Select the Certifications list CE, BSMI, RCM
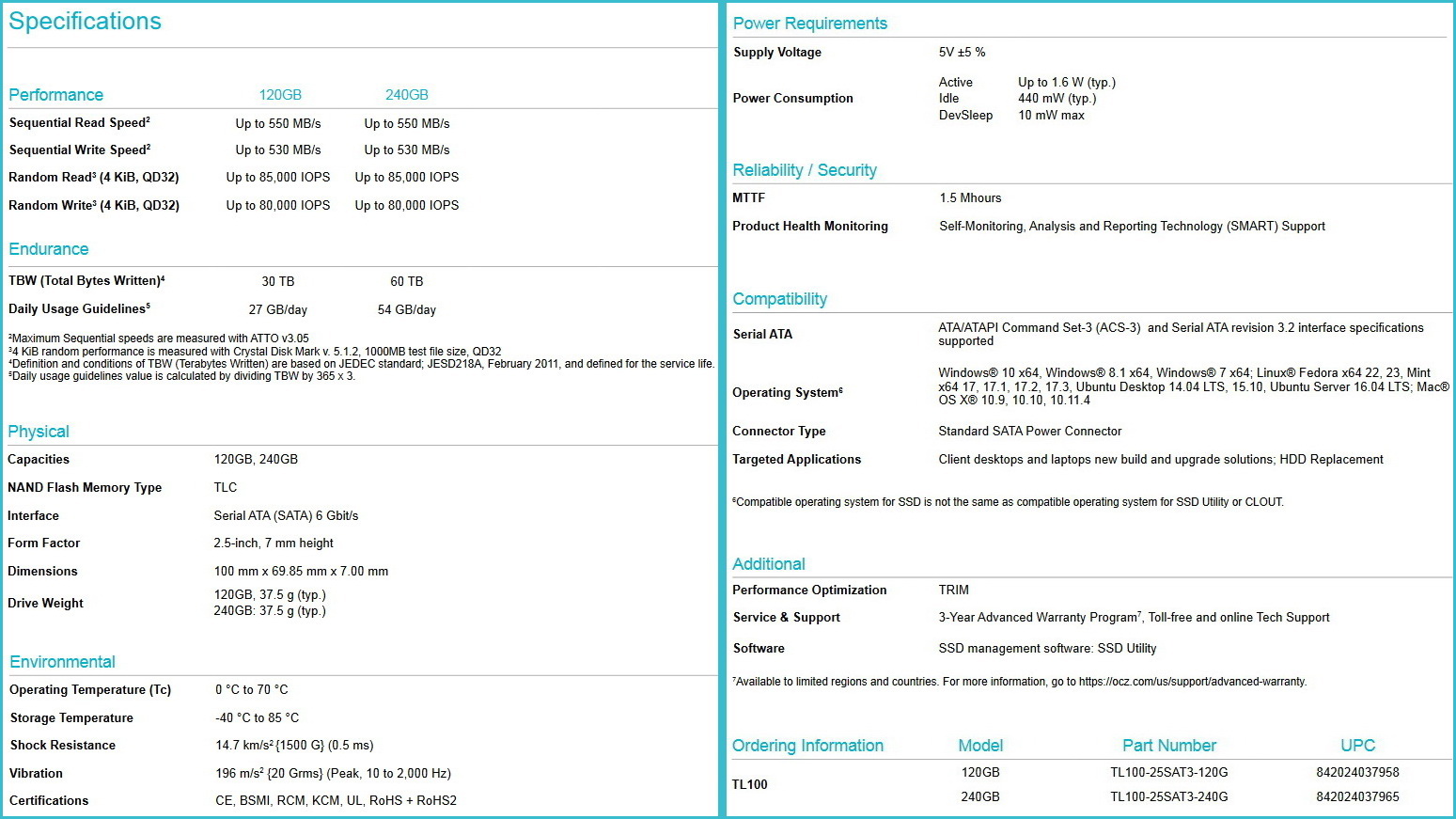The image size is (1456, 819). 337,800
